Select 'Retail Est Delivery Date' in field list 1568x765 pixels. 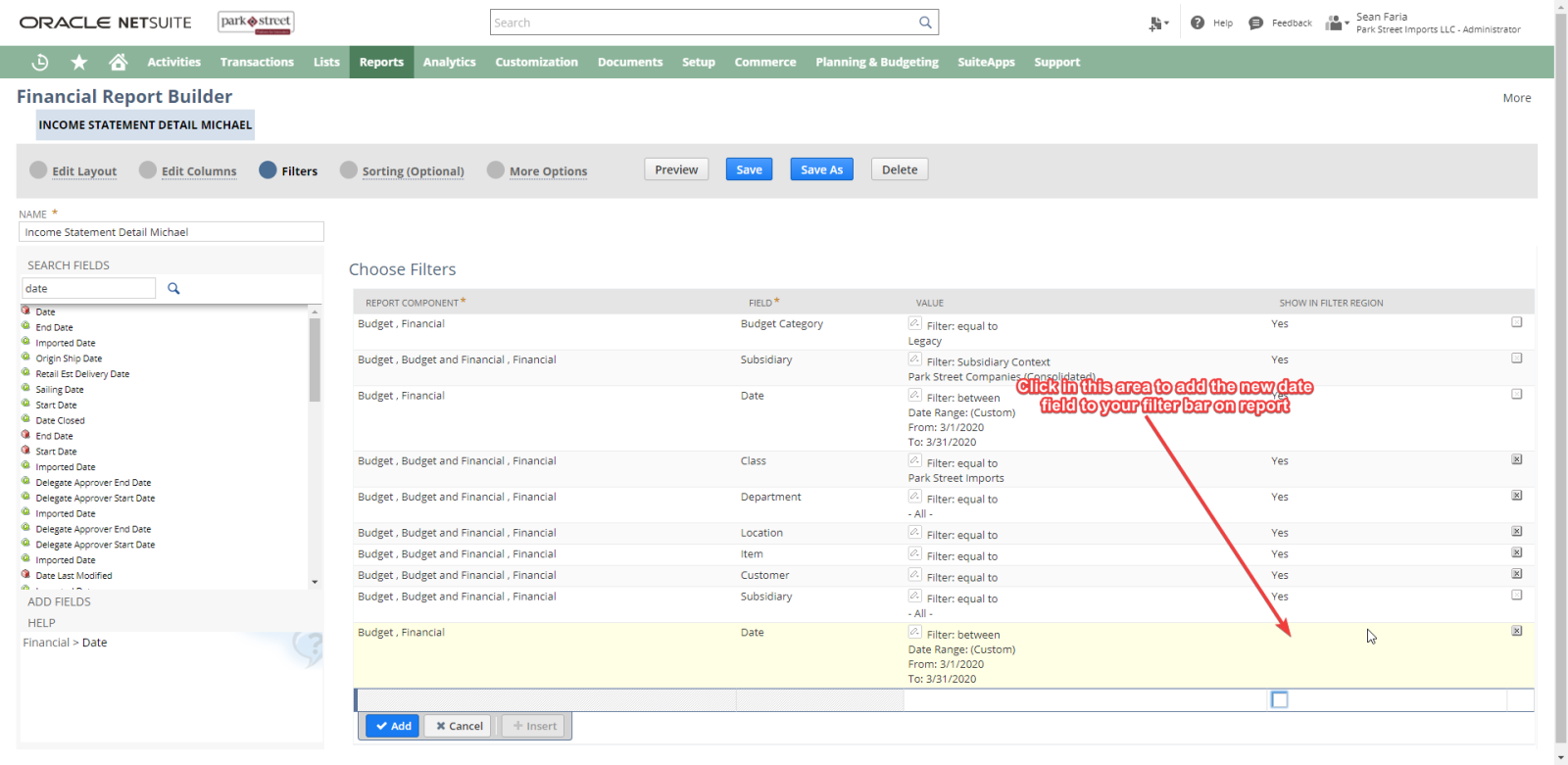click(x=82, y=374)
